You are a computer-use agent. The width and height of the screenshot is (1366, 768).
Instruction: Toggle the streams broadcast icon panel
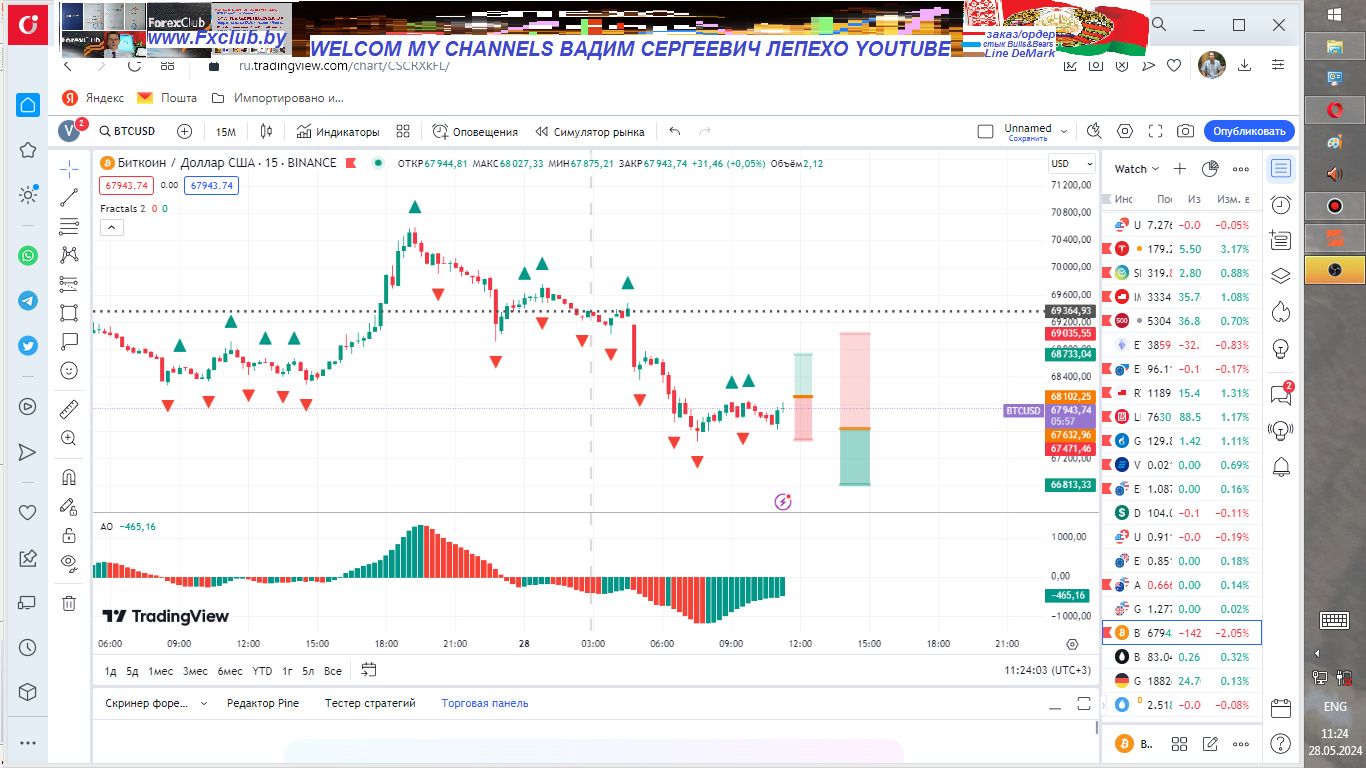tap(1280, 430)
